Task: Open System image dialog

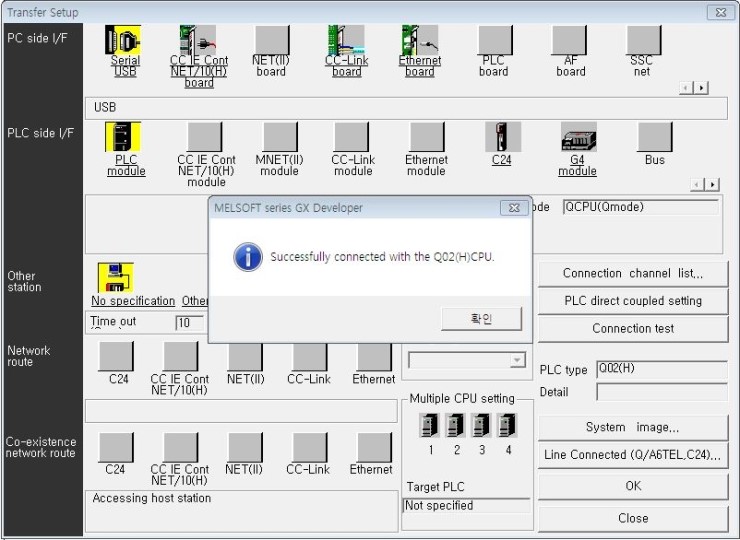Action: pos(633,428)
